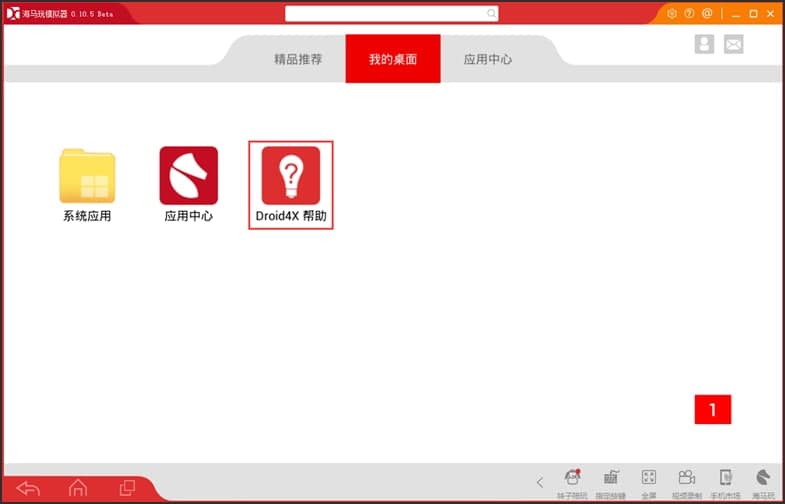Maximize the emulator window
The image size is (785, 504).
point(753,14)
